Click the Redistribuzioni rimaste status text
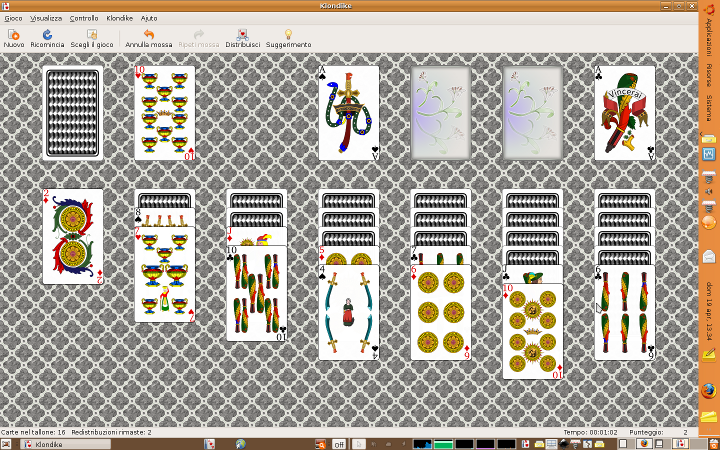 click(112, 433)
